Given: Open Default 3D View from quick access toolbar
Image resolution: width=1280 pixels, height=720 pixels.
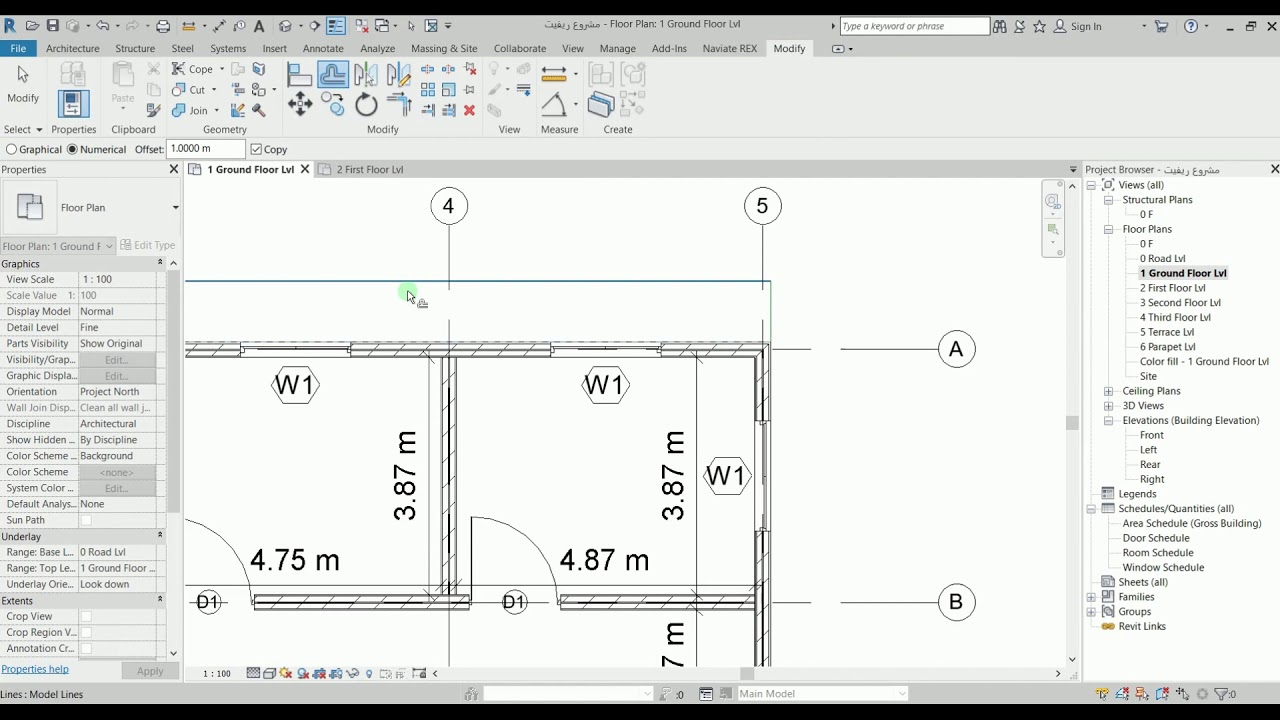Looking at the screenshot, I should pos(285,26).
